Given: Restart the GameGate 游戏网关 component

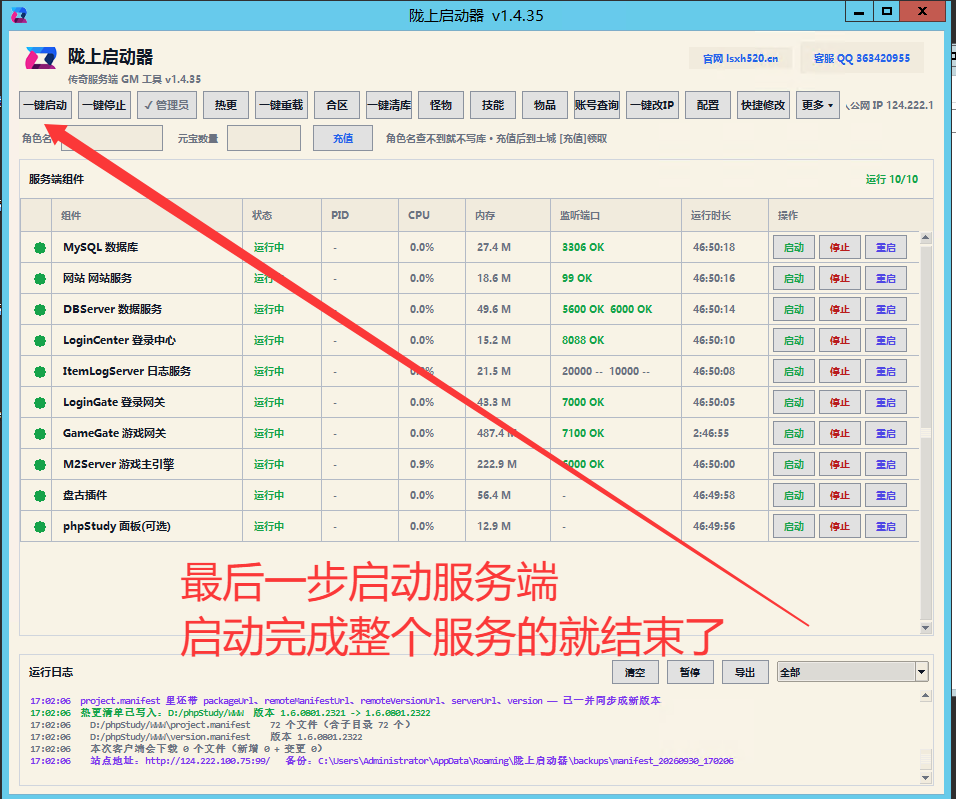Looking at the screenshot, I should [885, 433].
